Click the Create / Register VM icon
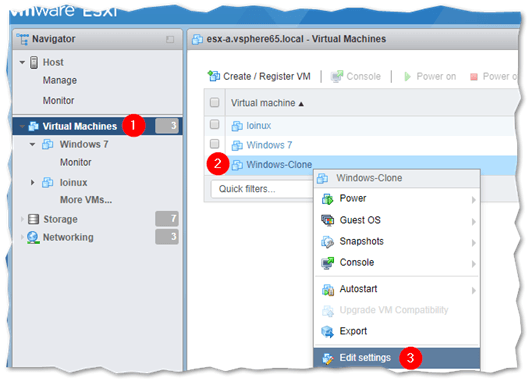529x382 pixels. pyautogui.click(x=214, y=76)
